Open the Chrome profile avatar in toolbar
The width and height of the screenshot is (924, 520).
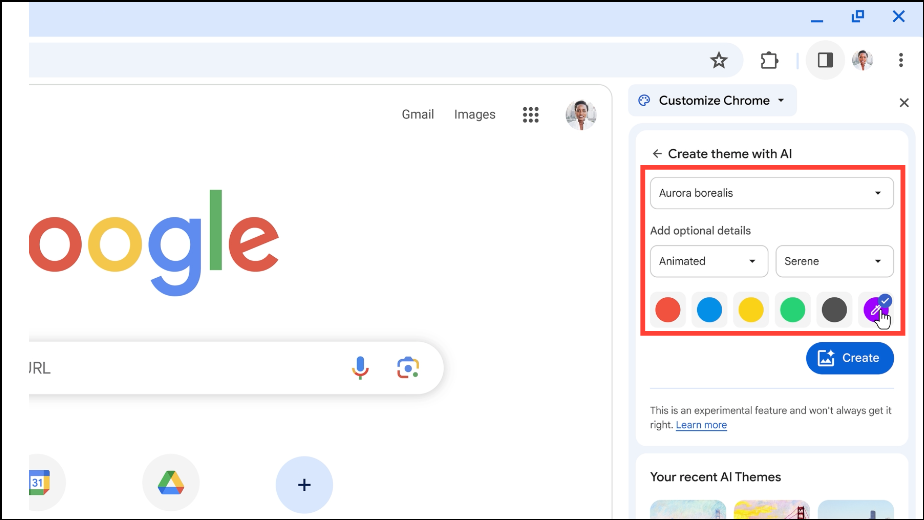(x=863, y=60)
